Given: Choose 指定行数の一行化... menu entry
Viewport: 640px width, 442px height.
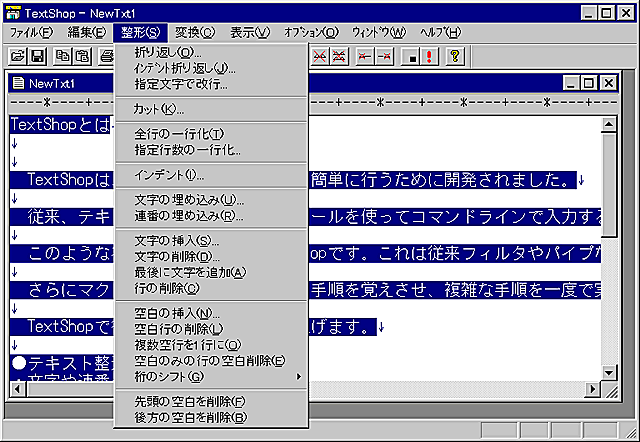Looking at the screenshot, I should 211,150.
